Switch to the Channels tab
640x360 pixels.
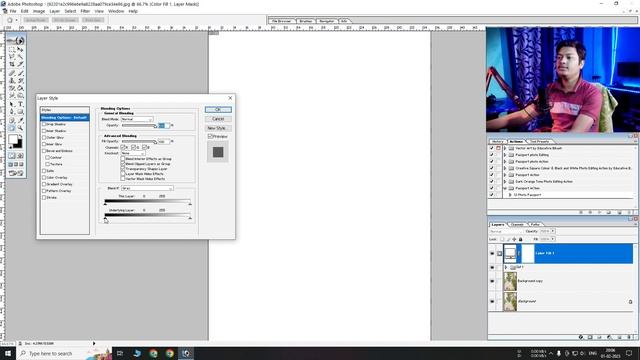coord(517,224)
